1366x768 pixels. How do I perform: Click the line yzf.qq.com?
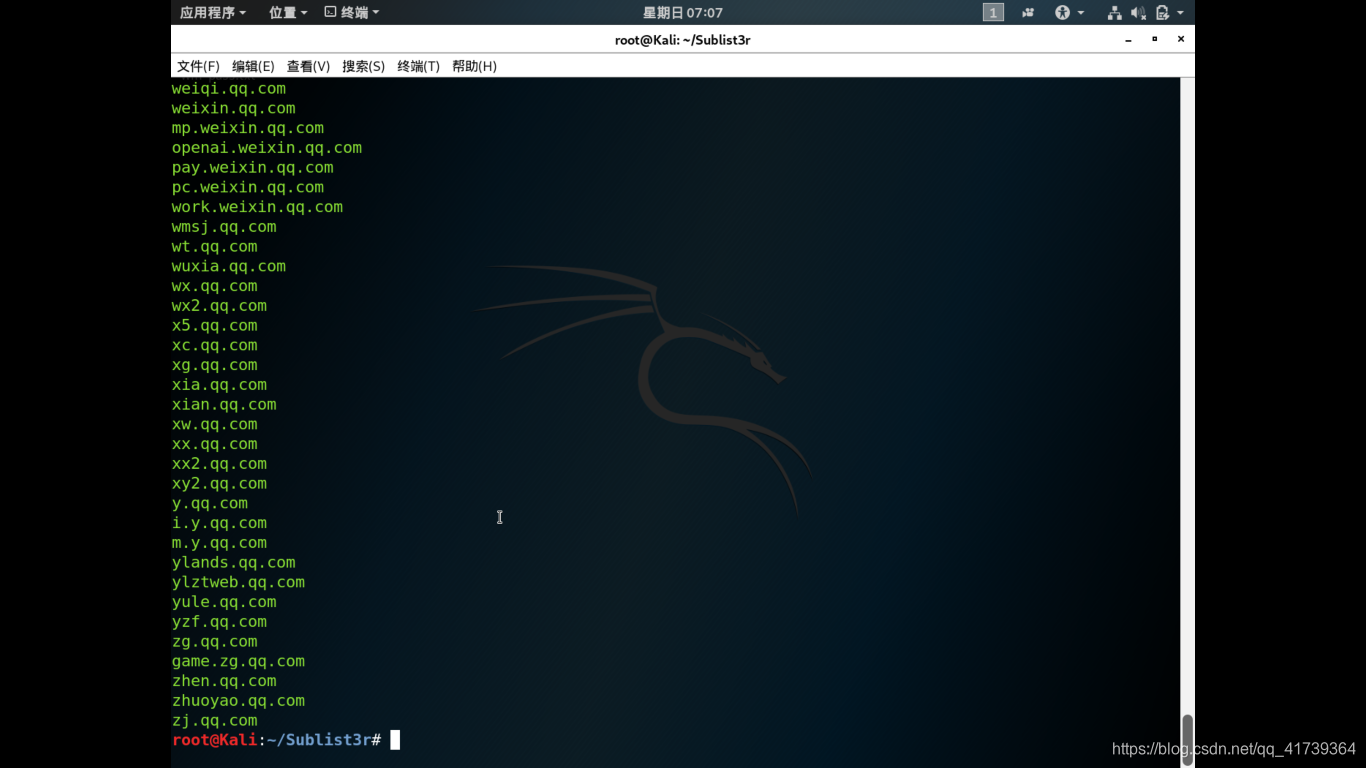[x=219, y=622]
